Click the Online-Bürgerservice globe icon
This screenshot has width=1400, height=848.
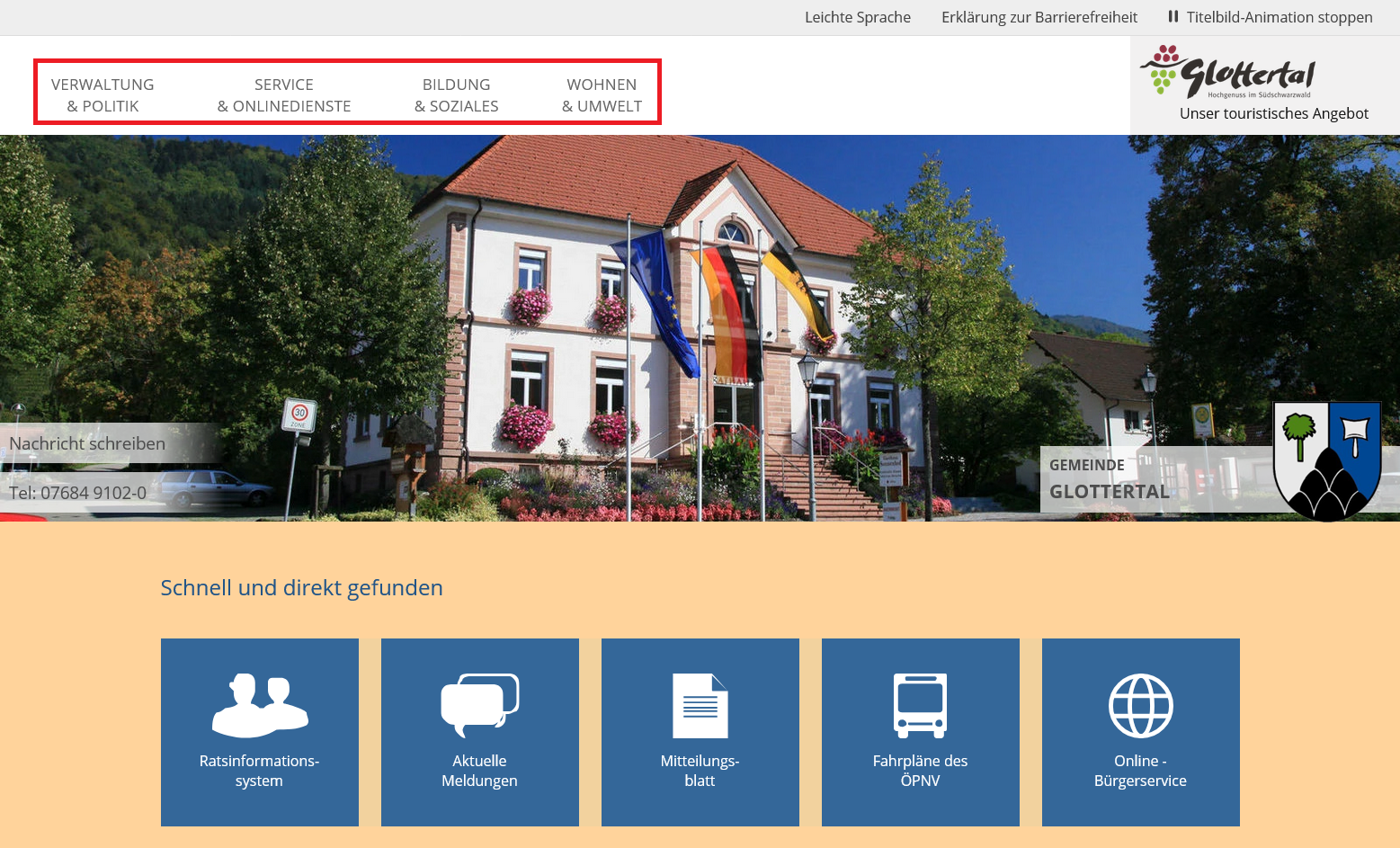click(1140, 706)
